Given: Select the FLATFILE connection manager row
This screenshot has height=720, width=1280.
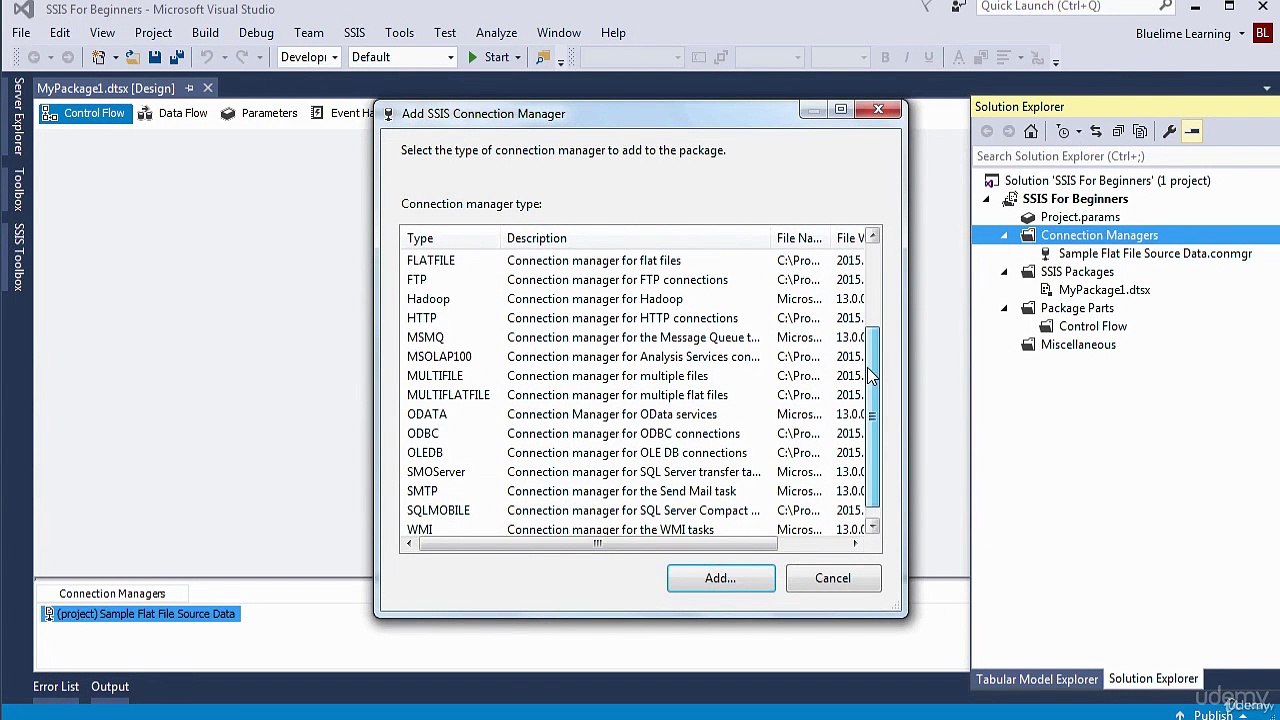Looking at the screenshot, I should point(633,260).
